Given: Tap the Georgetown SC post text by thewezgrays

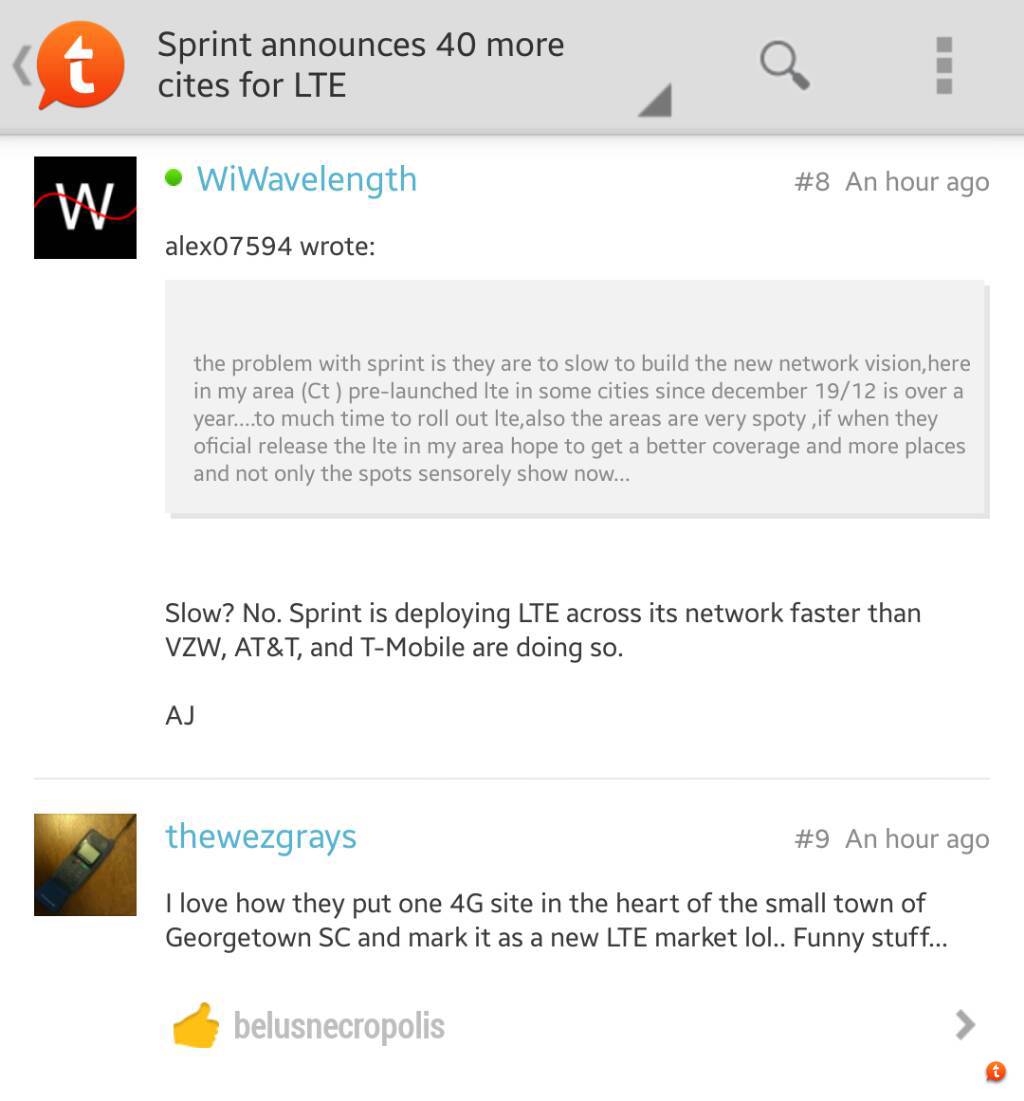Looking at the screenshot, I should (556, 920).
